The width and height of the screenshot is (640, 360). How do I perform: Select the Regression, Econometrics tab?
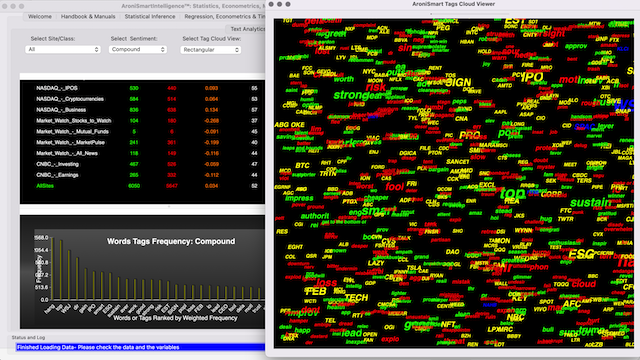224,17
